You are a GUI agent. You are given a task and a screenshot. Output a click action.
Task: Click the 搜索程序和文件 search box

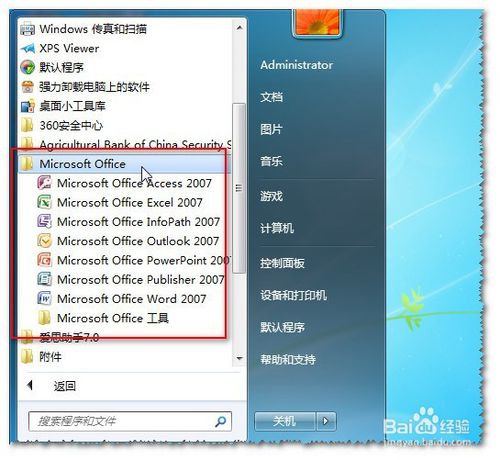130,422
